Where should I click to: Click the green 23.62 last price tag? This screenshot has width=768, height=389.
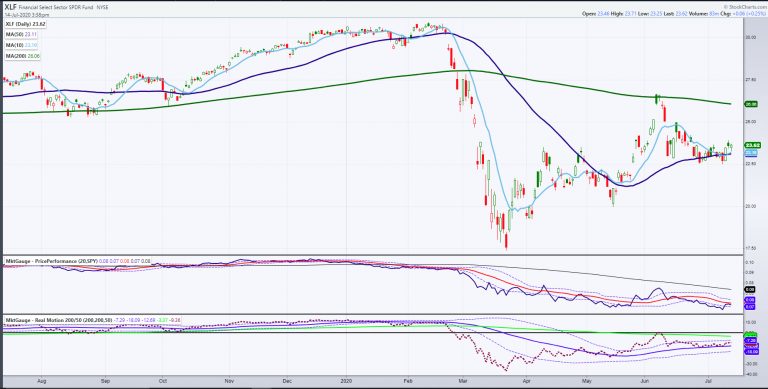click(x=751, y=146)
